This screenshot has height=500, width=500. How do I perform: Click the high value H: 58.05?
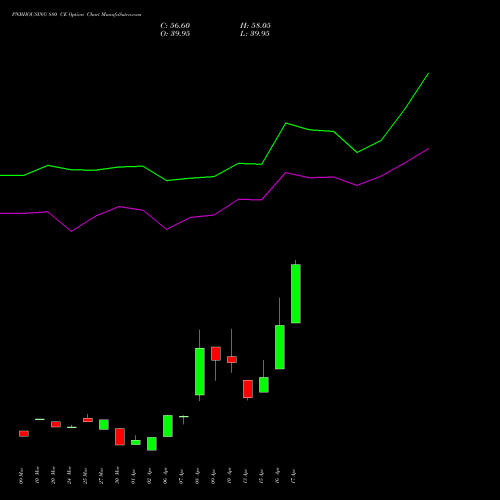(255, 26)
